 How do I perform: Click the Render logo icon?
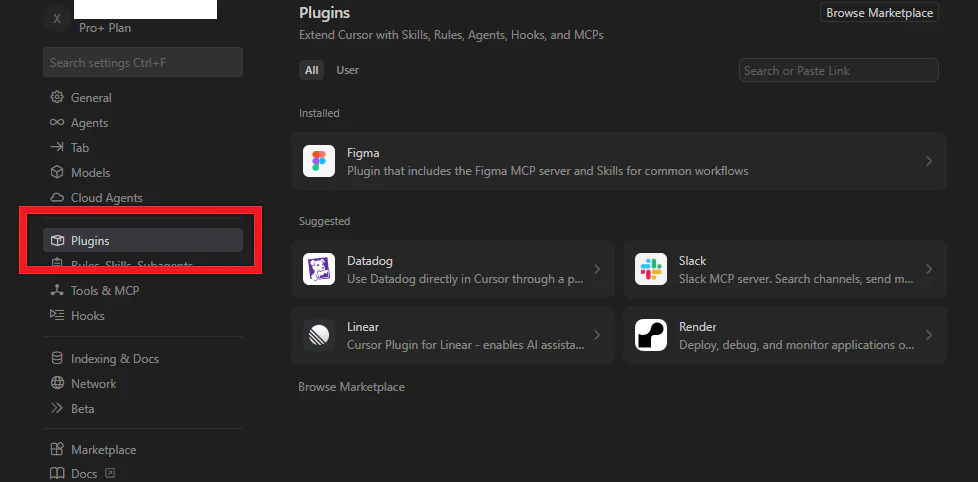(x=651, y=335)
